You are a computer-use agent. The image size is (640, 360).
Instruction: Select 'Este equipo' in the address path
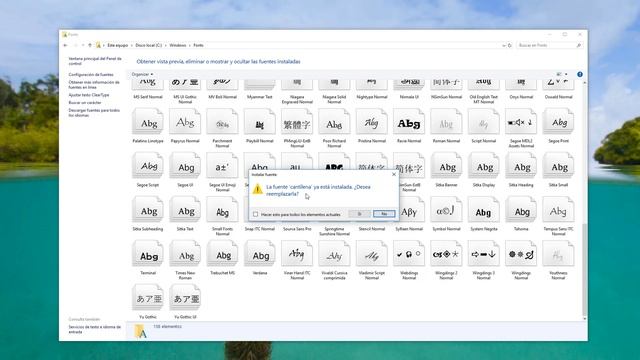click(x=118, y=45)
